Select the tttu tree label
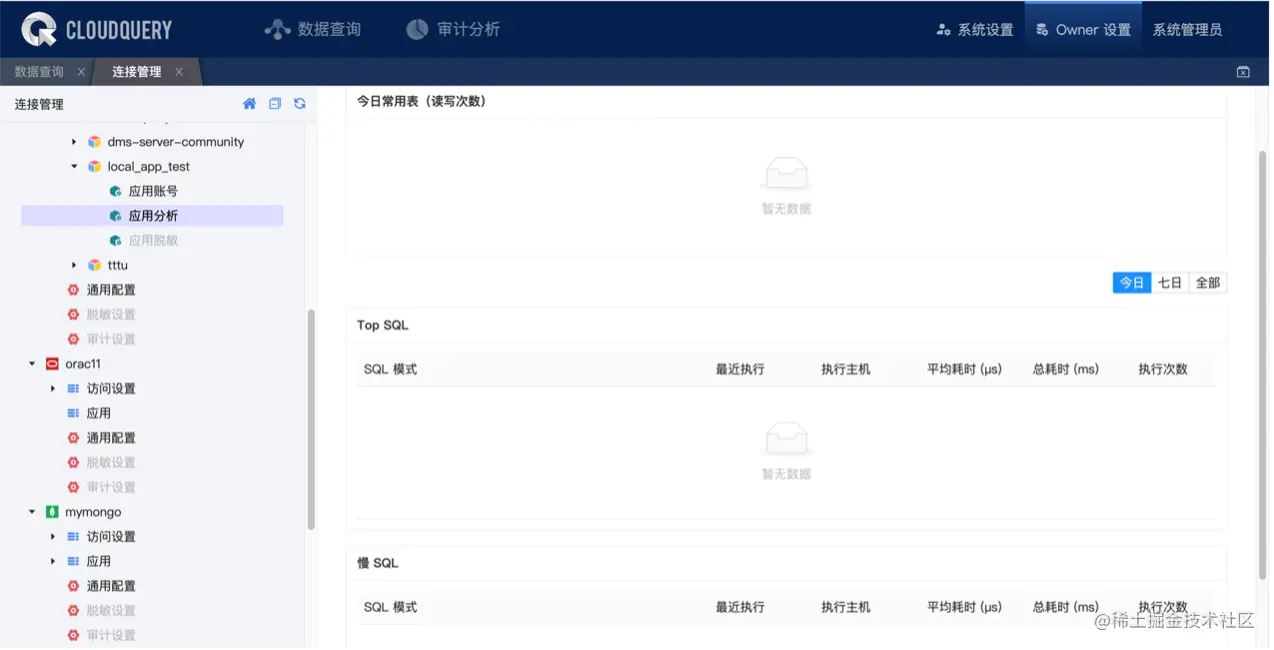This screenshot has height=650, width=1274. pos(118,265)
